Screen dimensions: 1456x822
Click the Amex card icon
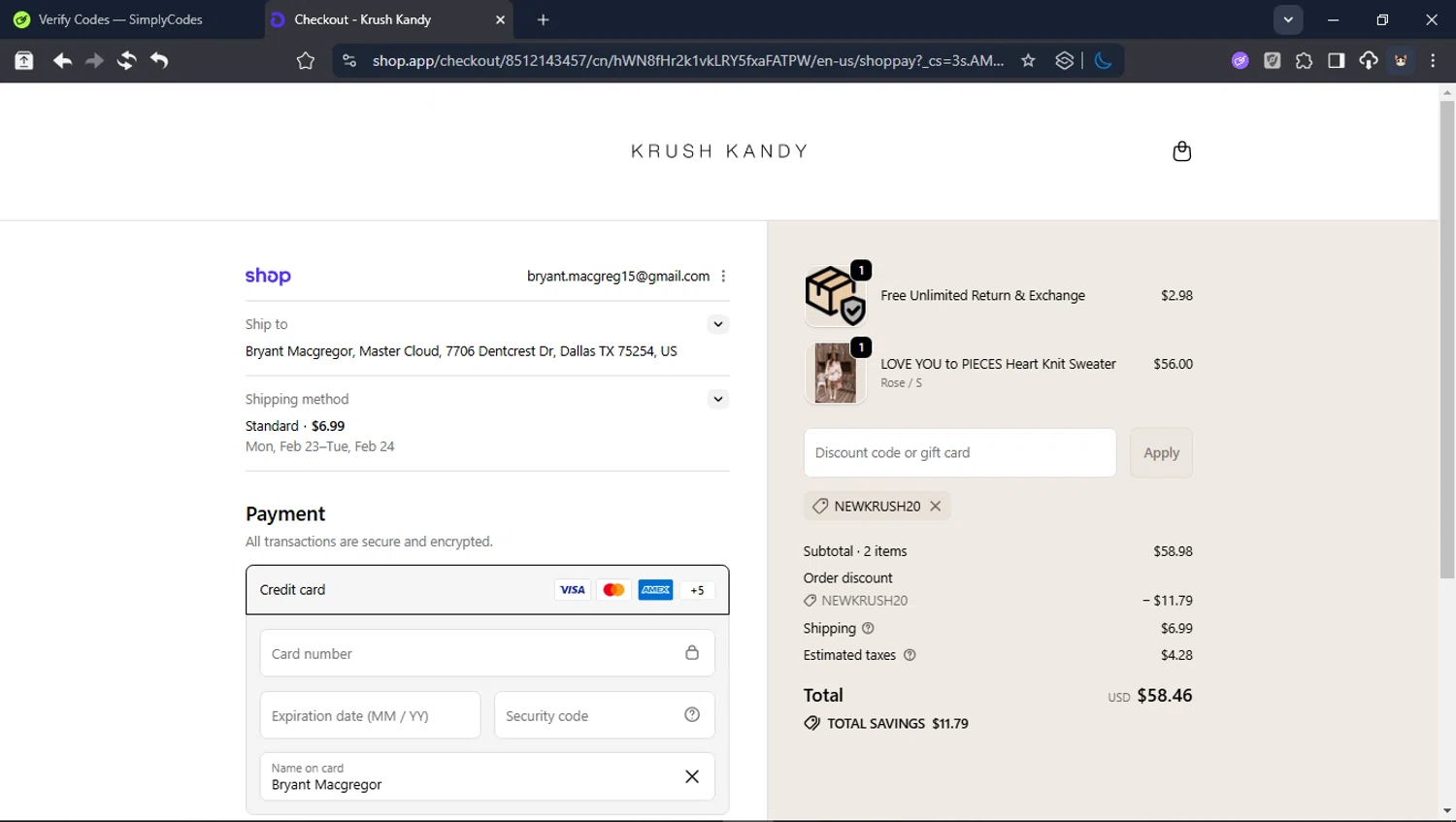click(655, 589)
